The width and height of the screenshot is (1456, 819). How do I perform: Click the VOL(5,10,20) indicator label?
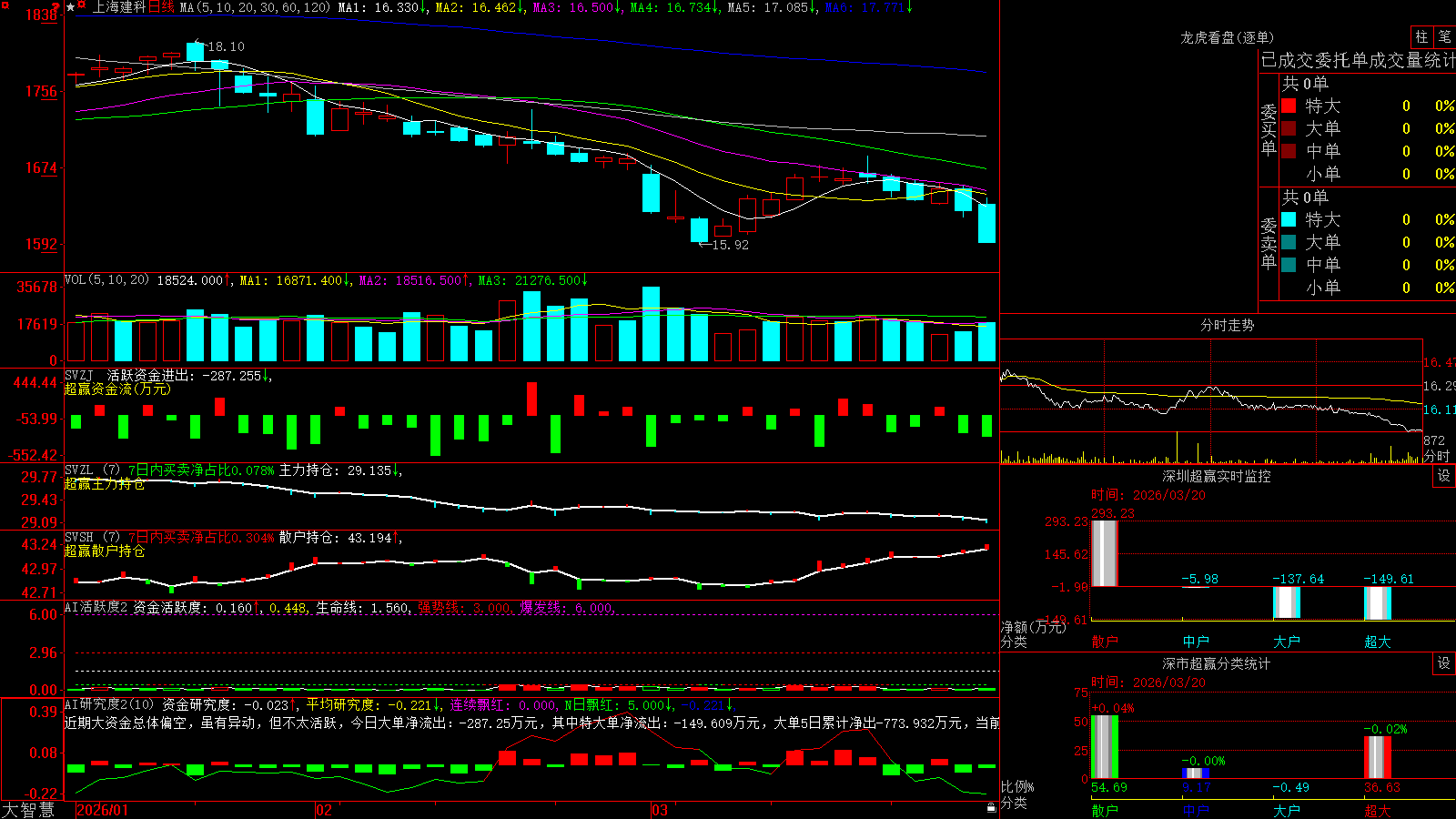pyautogui.click(x=106, y=279)
